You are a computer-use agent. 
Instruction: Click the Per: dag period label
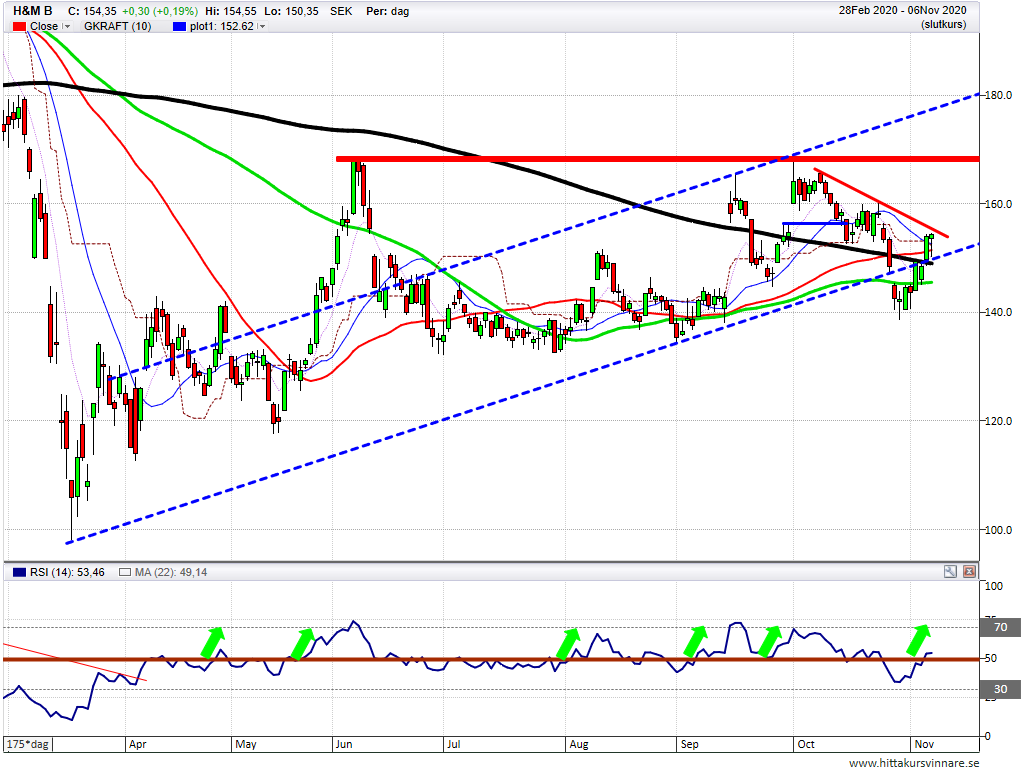[x=387, y=11]
